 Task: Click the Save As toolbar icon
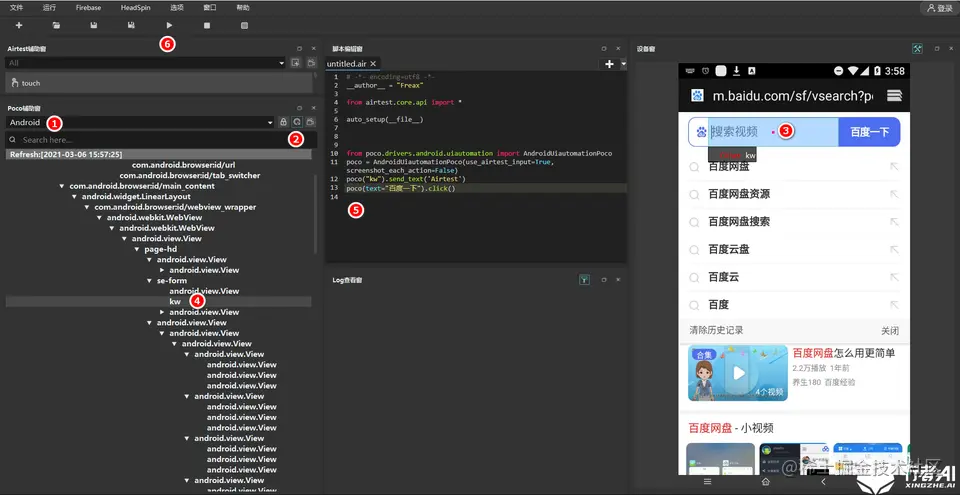click(x=131, y=26)
